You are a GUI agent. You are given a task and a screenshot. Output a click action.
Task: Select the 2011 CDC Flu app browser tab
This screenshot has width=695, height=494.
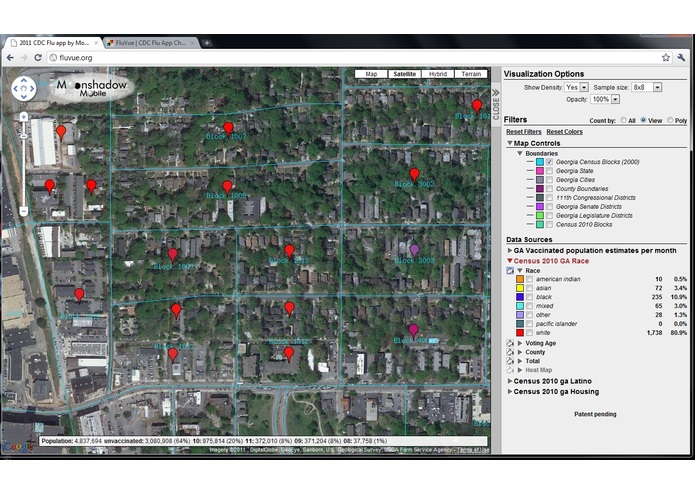54,43
